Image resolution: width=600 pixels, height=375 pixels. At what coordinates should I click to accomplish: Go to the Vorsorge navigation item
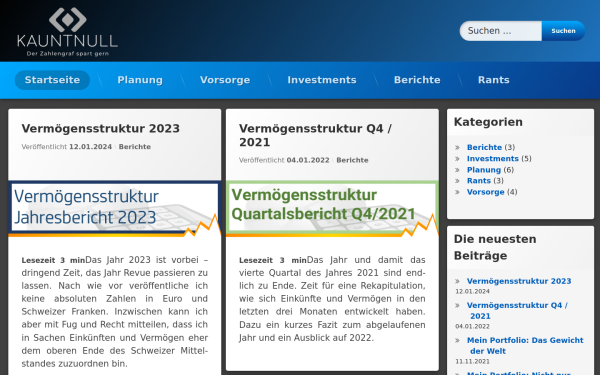[x=225, y=80]
